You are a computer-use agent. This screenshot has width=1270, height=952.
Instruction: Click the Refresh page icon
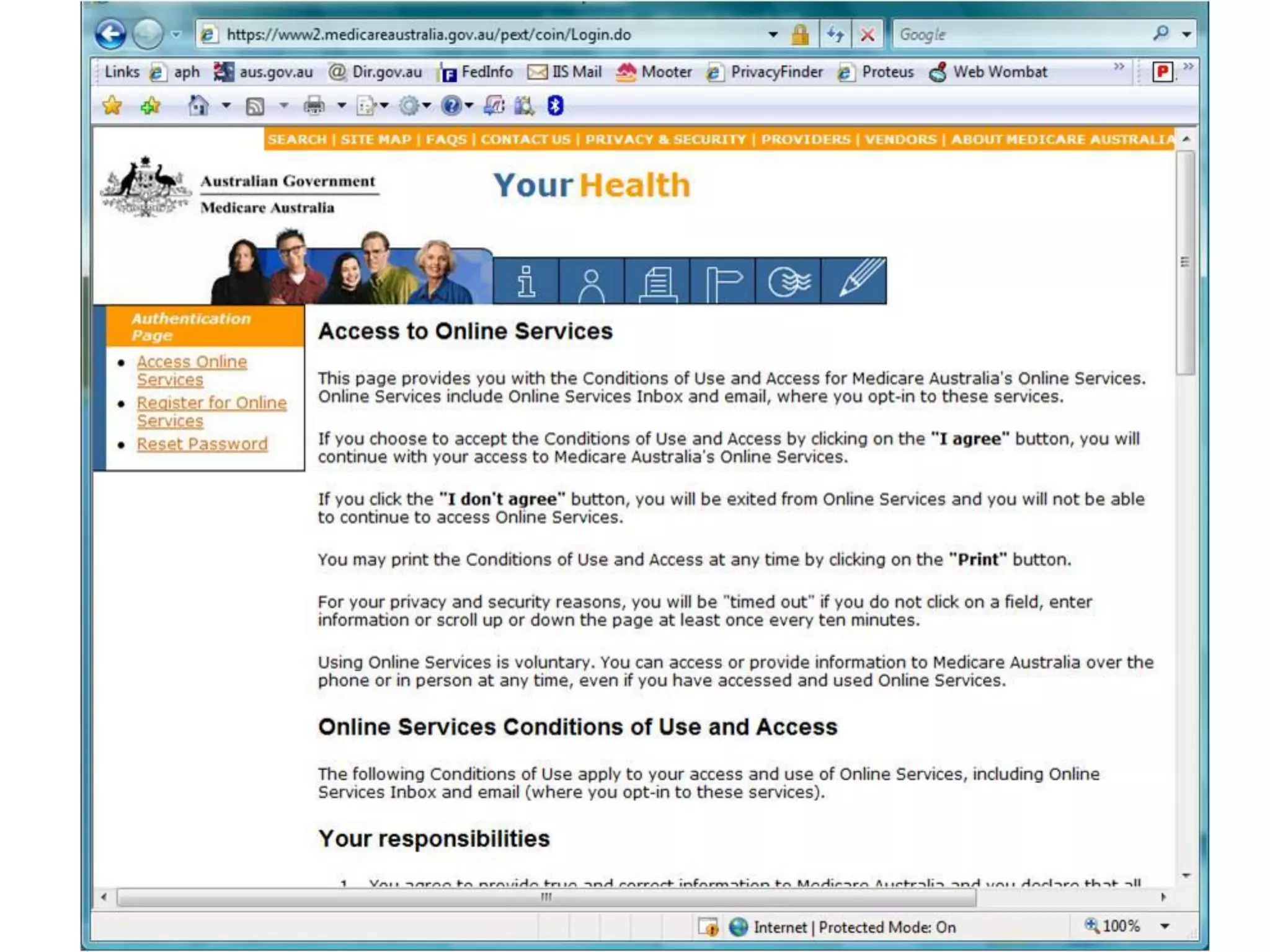835,35
